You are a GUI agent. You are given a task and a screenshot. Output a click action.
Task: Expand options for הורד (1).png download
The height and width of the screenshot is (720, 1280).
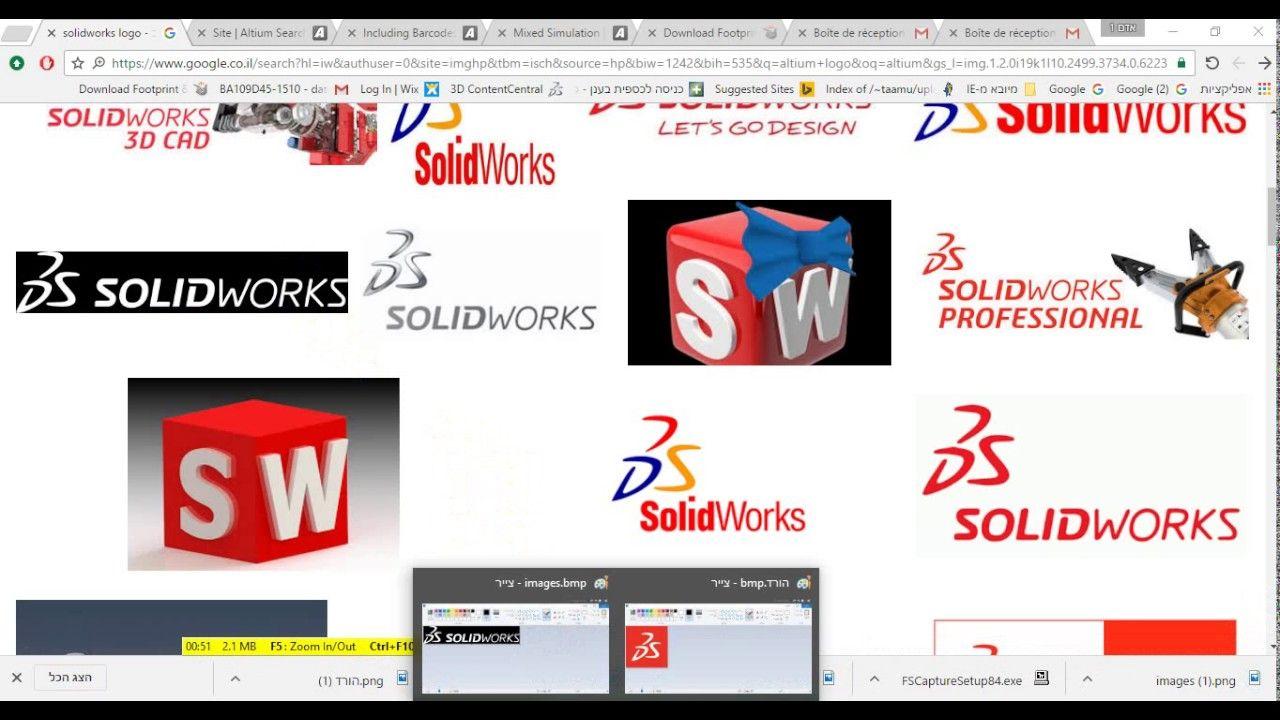[x=235, y=679]
